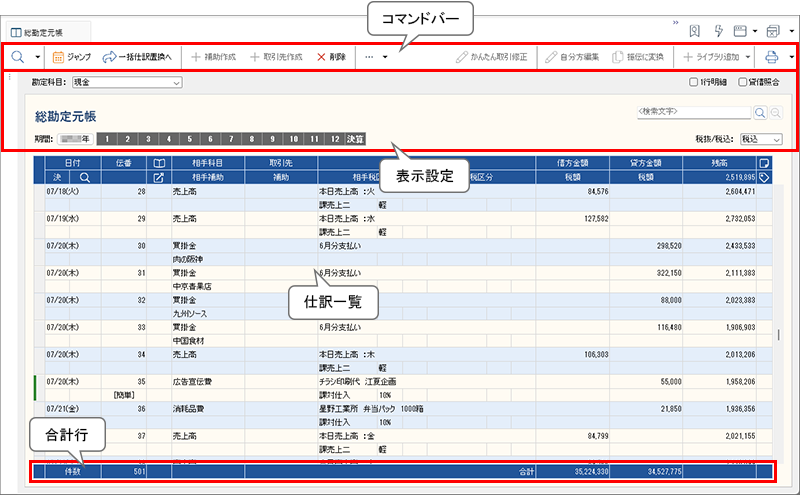Click 一括仕訳置換へ in the command bar
Image resolution: width=800 pixels, height=495 pixels.
(138, 57)
